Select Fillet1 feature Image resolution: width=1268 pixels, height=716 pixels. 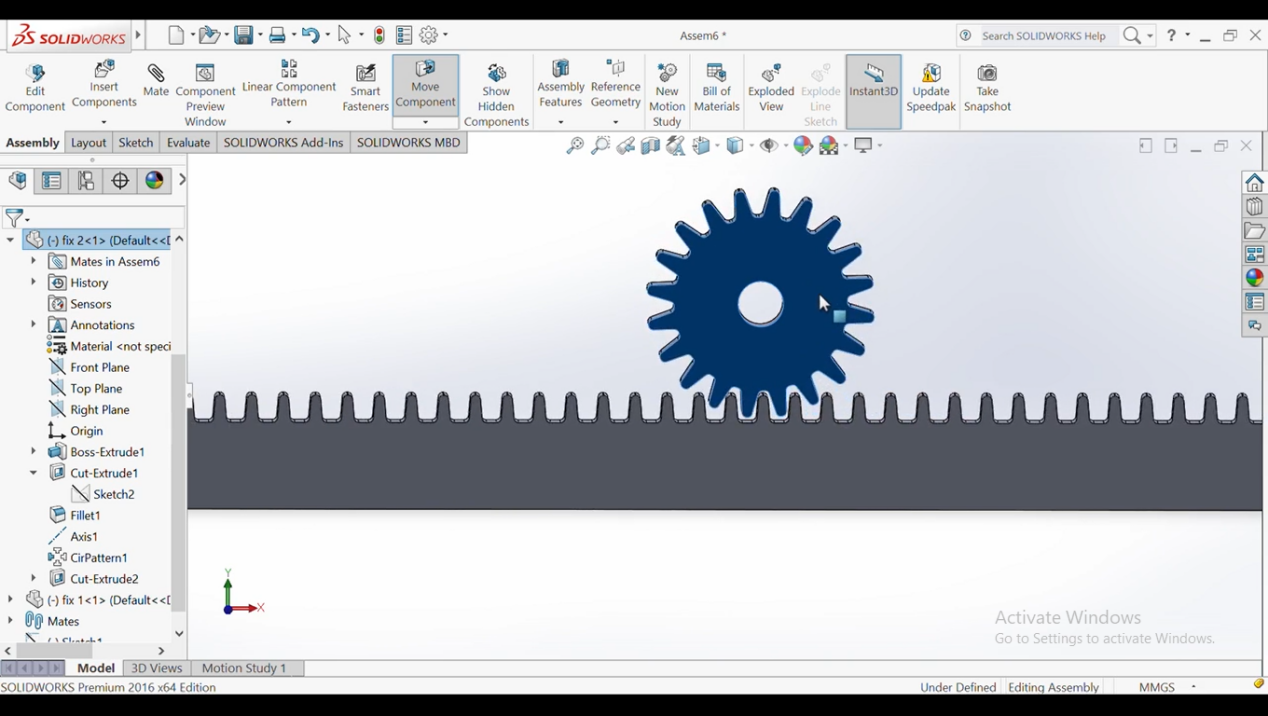[x=85, y=515]
